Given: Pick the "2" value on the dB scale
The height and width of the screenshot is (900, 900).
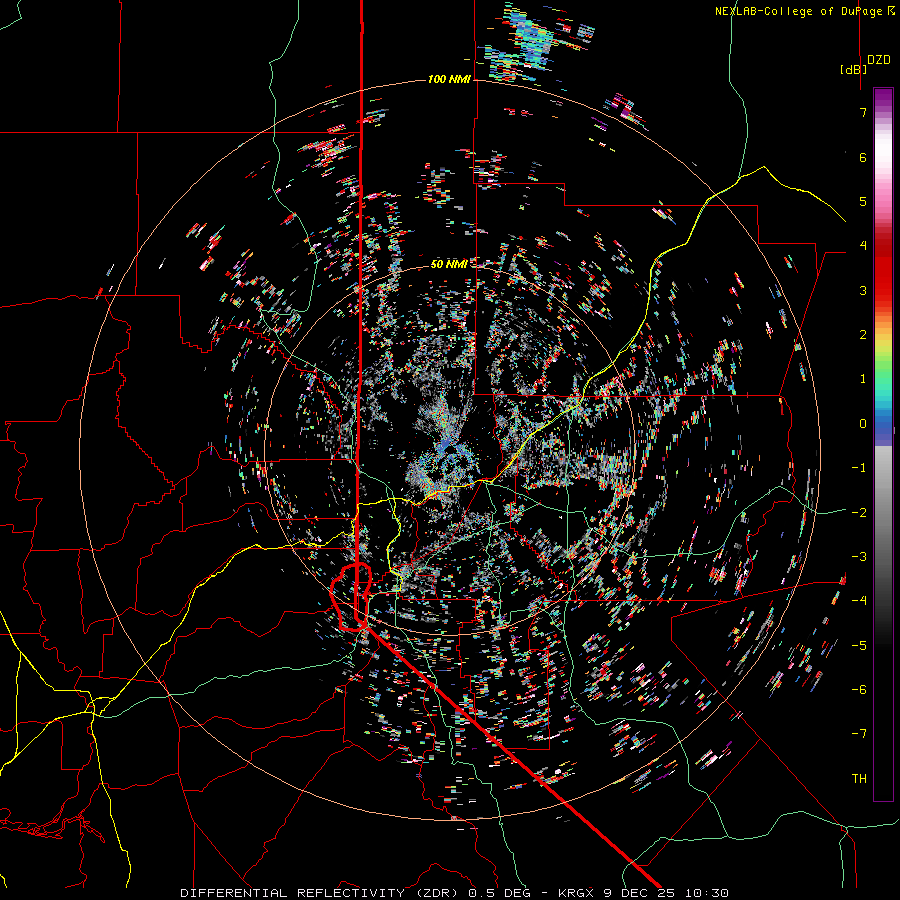Looking at the screenshot, I should pyautogui.click(x=863, y=335).
